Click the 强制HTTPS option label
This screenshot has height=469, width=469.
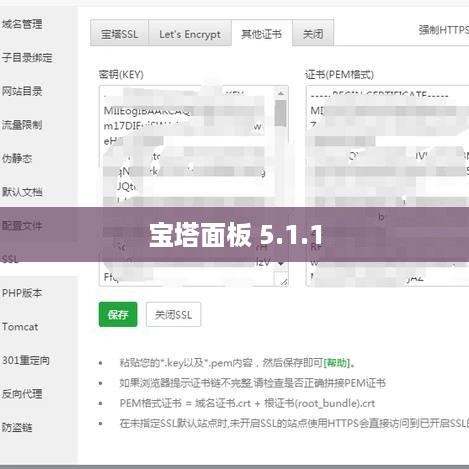(444, 30)
